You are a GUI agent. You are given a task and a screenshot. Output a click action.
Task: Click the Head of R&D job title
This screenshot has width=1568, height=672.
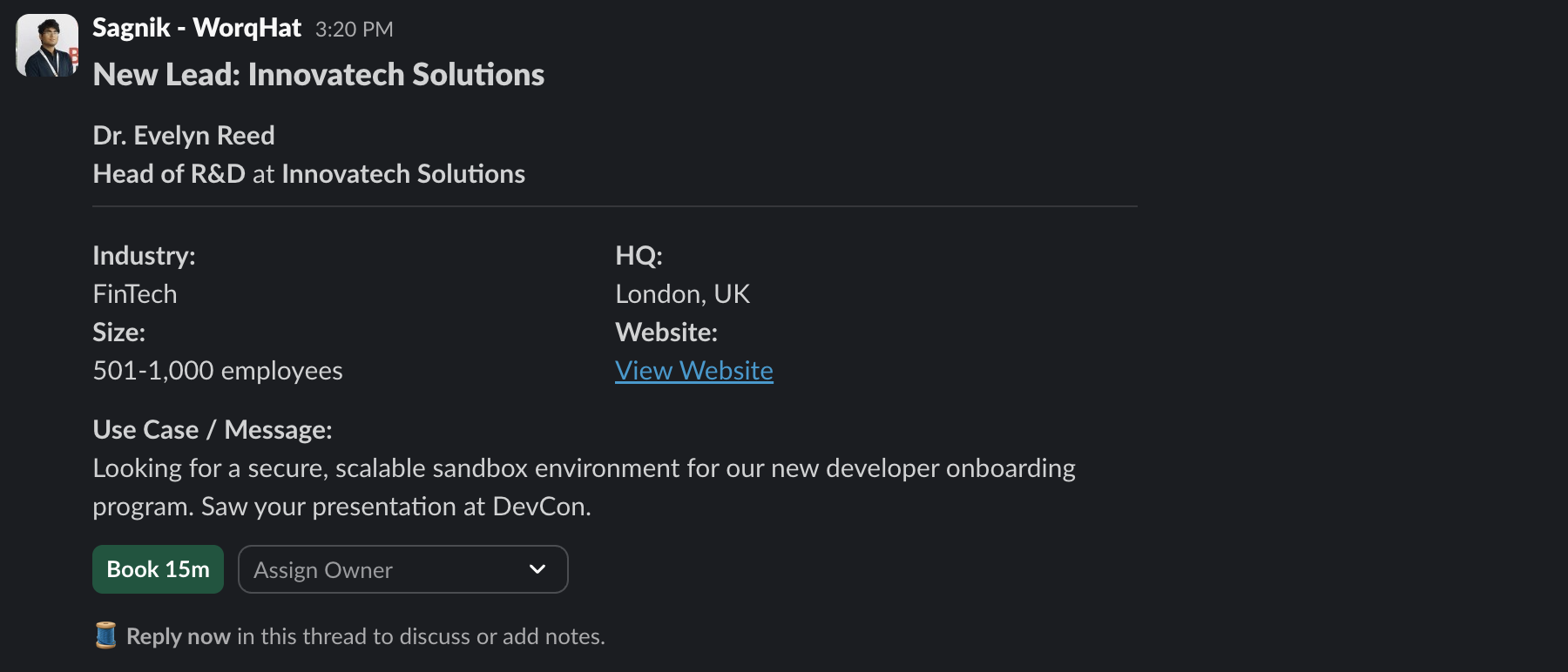coord(169,174)
